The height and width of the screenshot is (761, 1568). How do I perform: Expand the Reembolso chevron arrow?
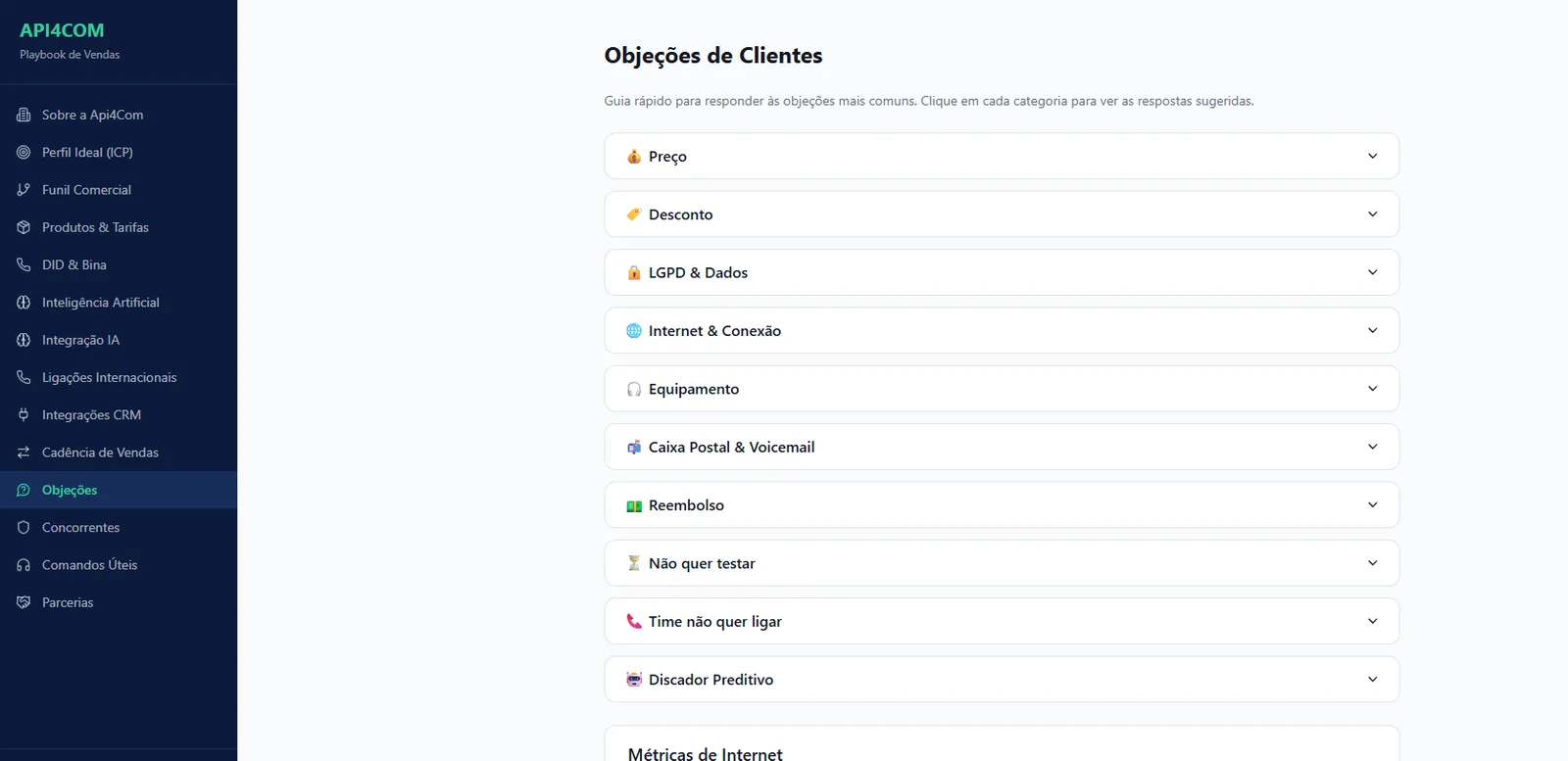point(1372,504)
